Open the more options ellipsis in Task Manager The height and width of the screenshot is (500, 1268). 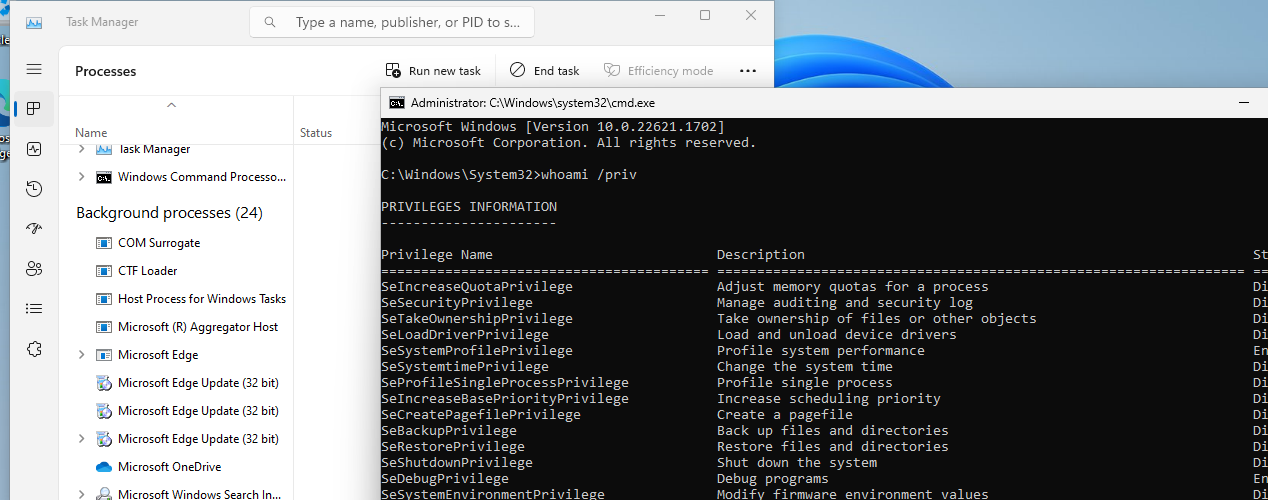pyautogui.click(x=748, y=71)
